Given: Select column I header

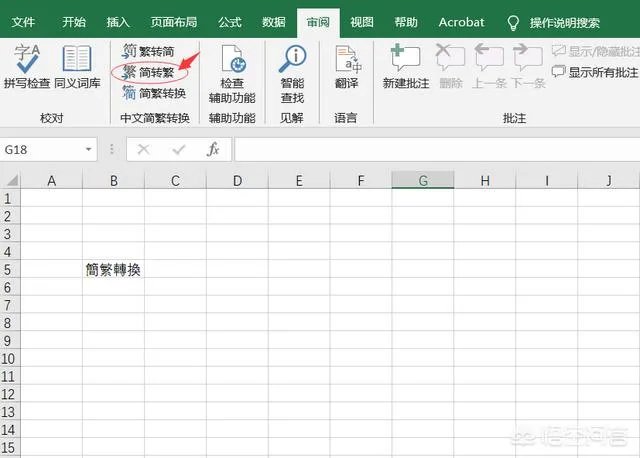Looking at the screenshot, I should tap(547, 180).
